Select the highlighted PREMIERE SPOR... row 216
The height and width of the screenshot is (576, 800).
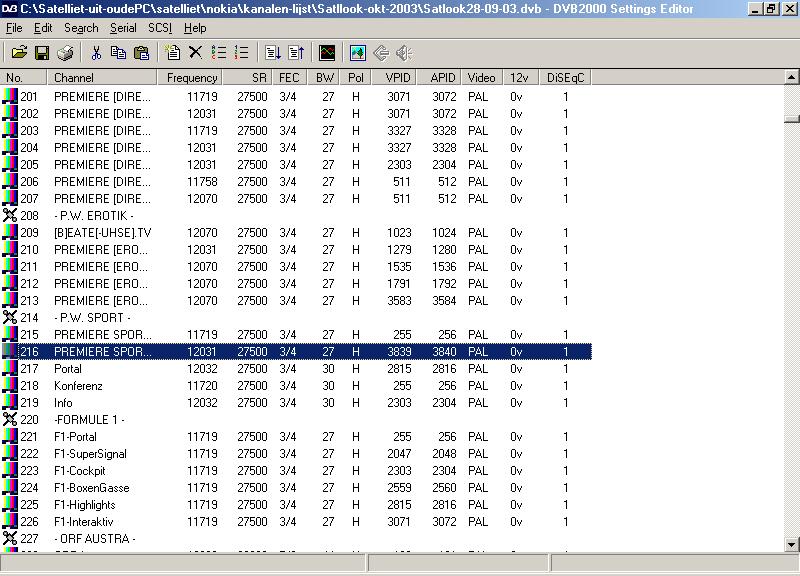[296, 352]
